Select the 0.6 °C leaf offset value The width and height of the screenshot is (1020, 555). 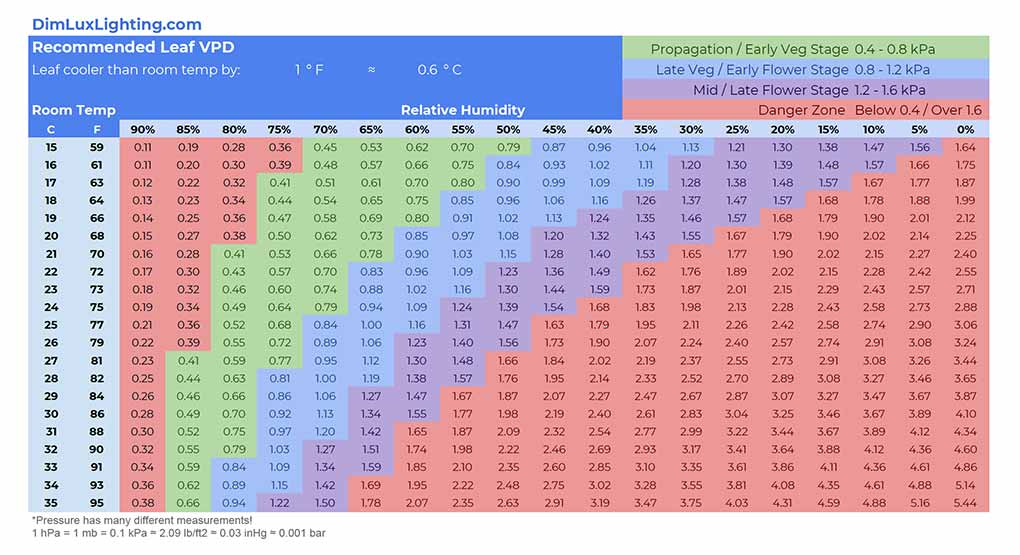[x=439, y=70]
